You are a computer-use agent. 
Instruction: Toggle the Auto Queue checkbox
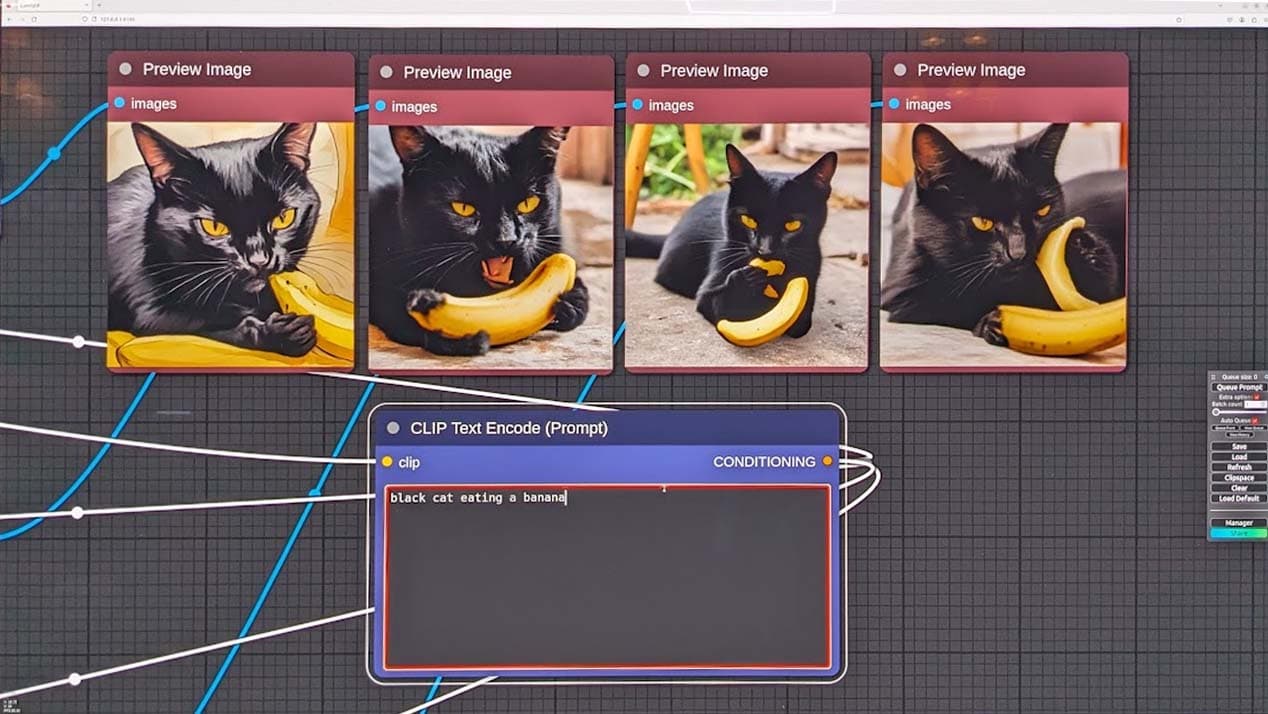tap(1255, 421)
